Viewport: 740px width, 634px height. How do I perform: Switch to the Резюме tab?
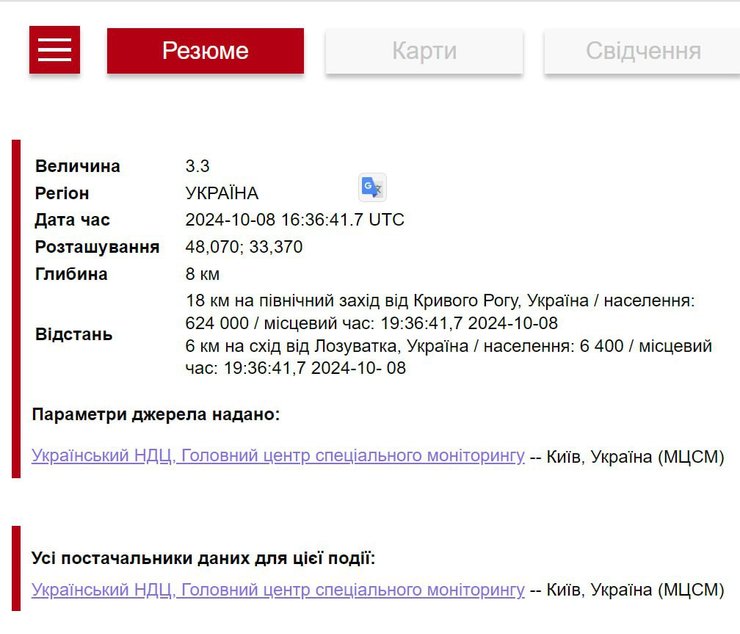(205, 51)
